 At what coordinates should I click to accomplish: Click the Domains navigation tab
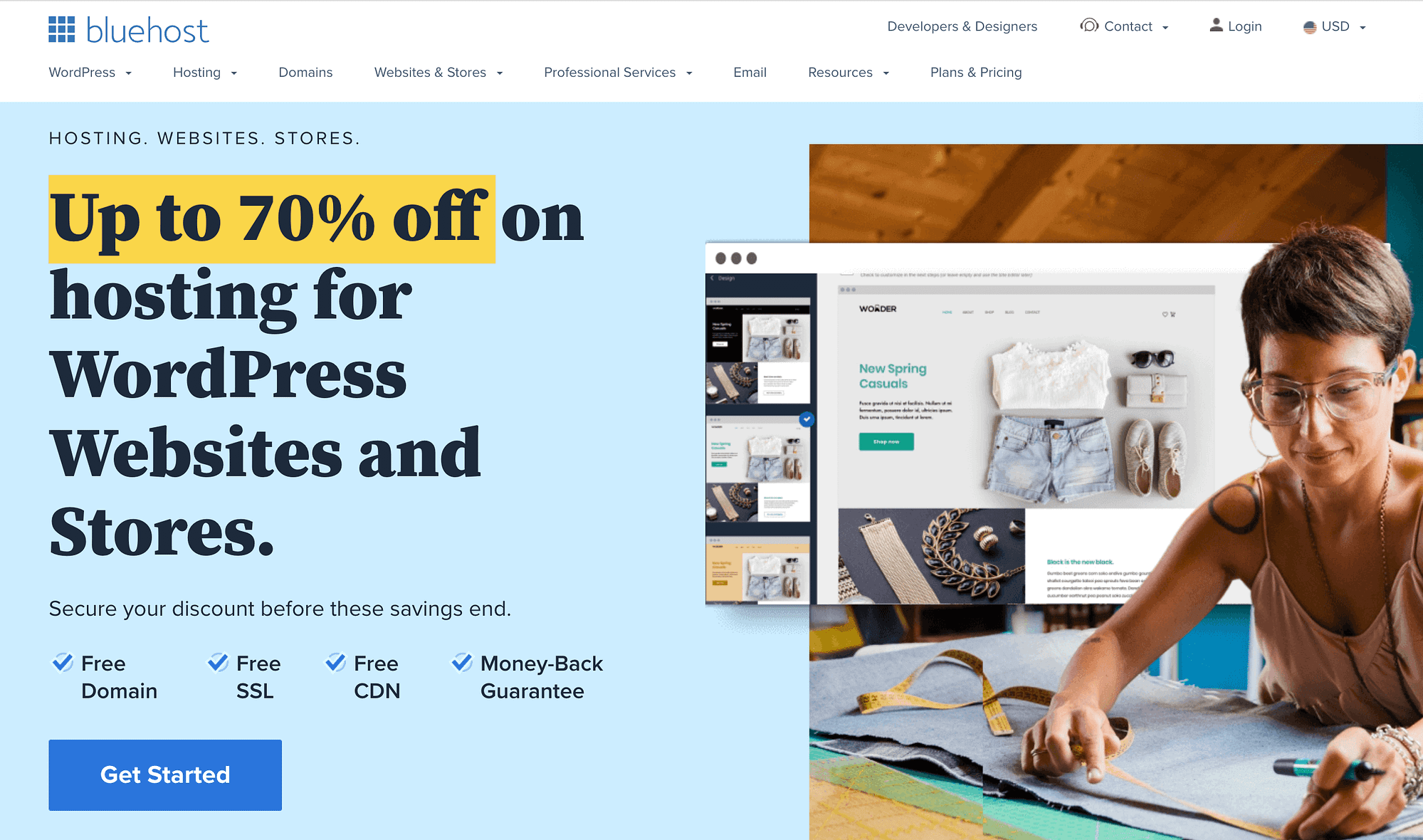click(305, 72)
